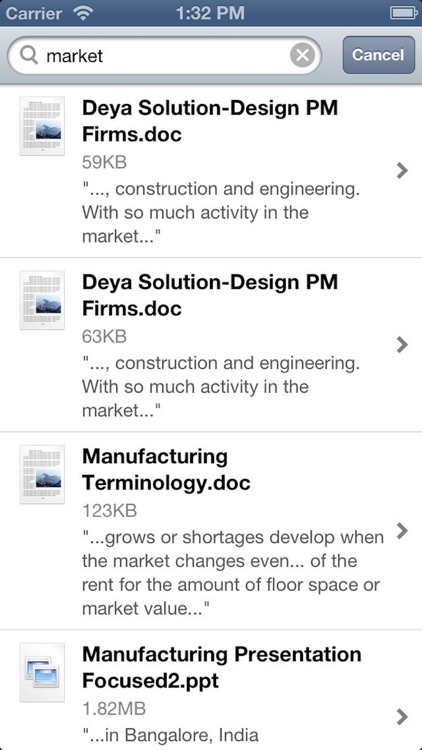Open details chevron for Manufacturing Presentation Focused2.ppt
Screen dimensions: 422x750
click(402, 717)
